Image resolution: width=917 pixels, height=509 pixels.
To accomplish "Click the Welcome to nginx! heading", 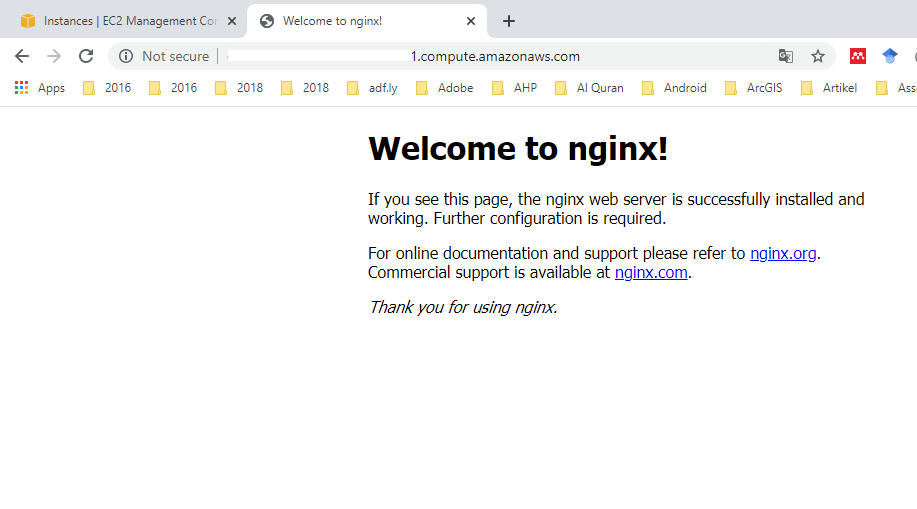I will [518, 148].
